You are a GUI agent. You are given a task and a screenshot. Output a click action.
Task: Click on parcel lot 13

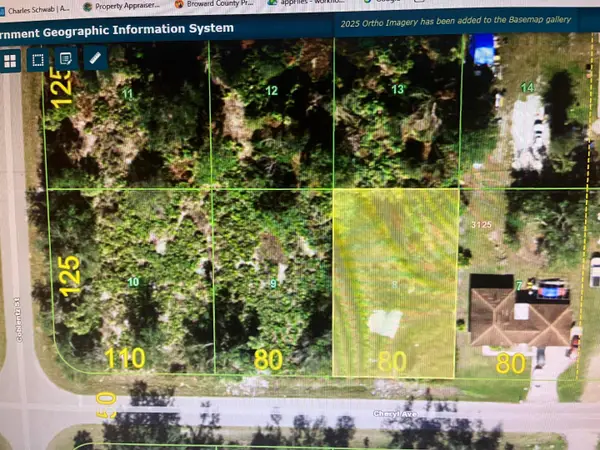397,90
